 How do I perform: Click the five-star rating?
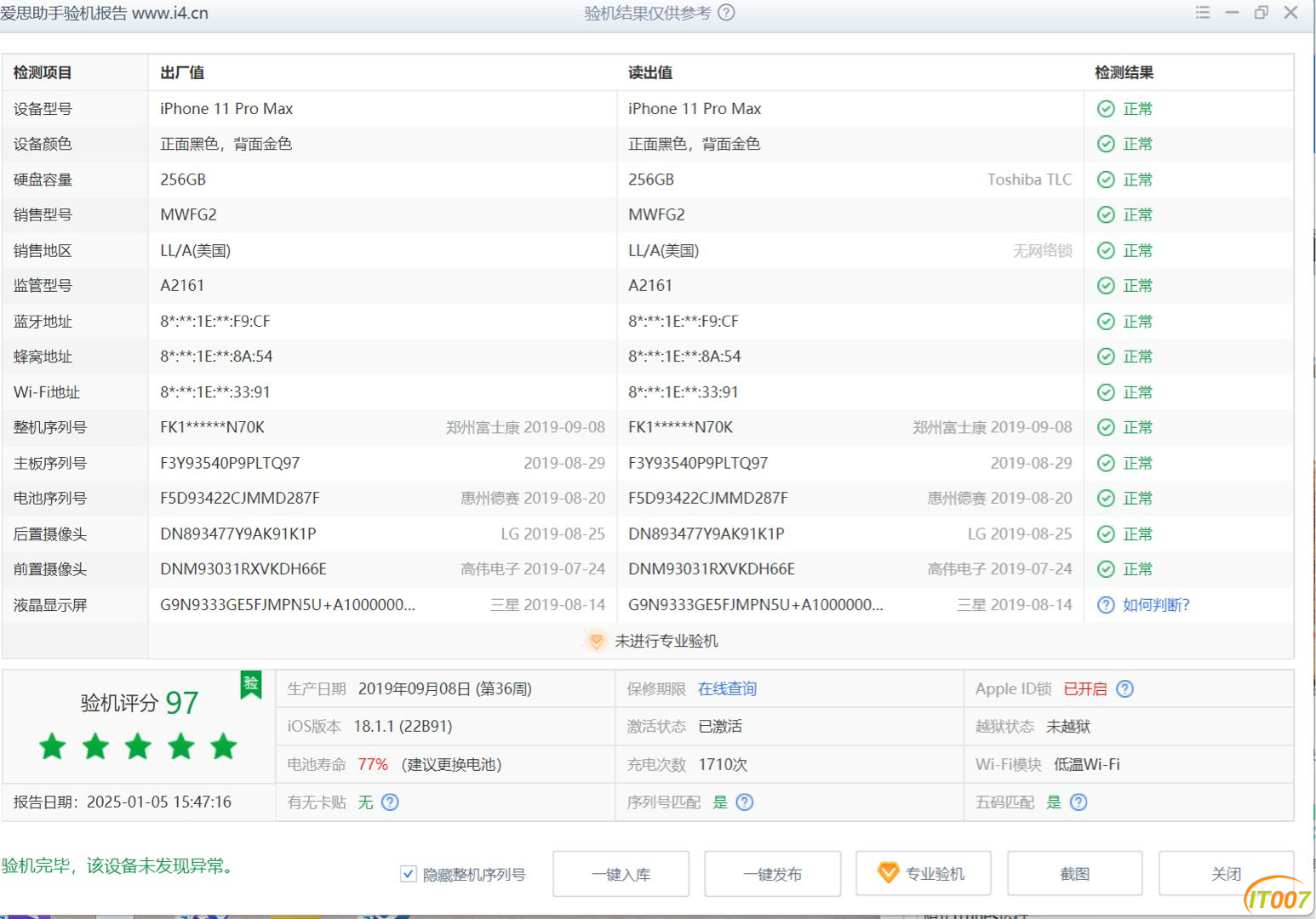coord(138,746)
